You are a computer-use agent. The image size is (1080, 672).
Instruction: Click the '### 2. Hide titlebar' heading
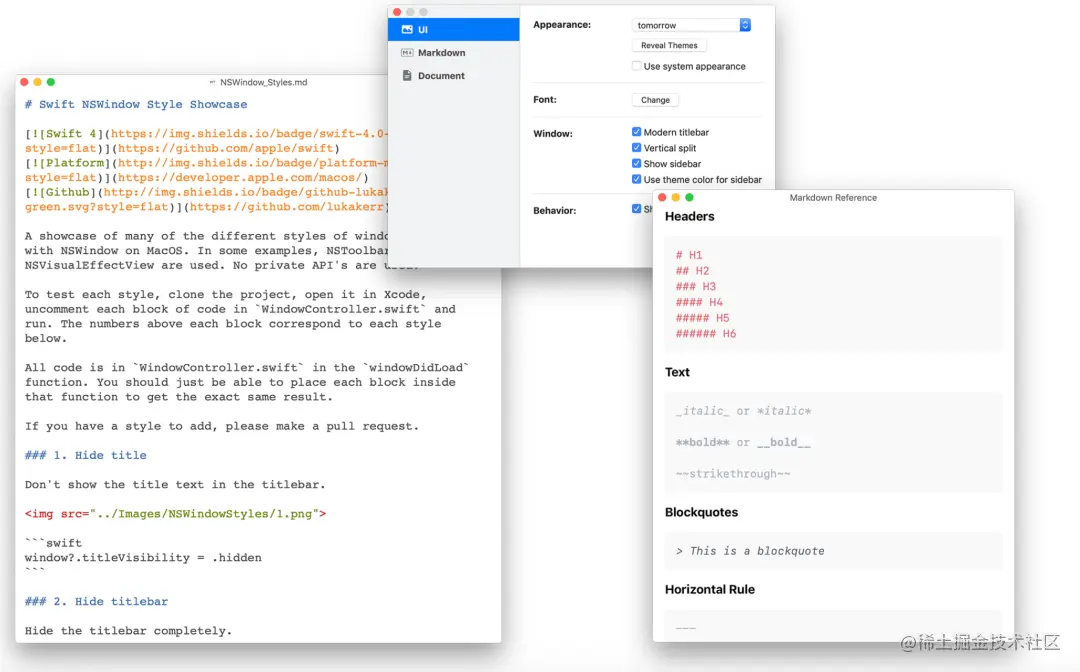(x=96, y=601)
